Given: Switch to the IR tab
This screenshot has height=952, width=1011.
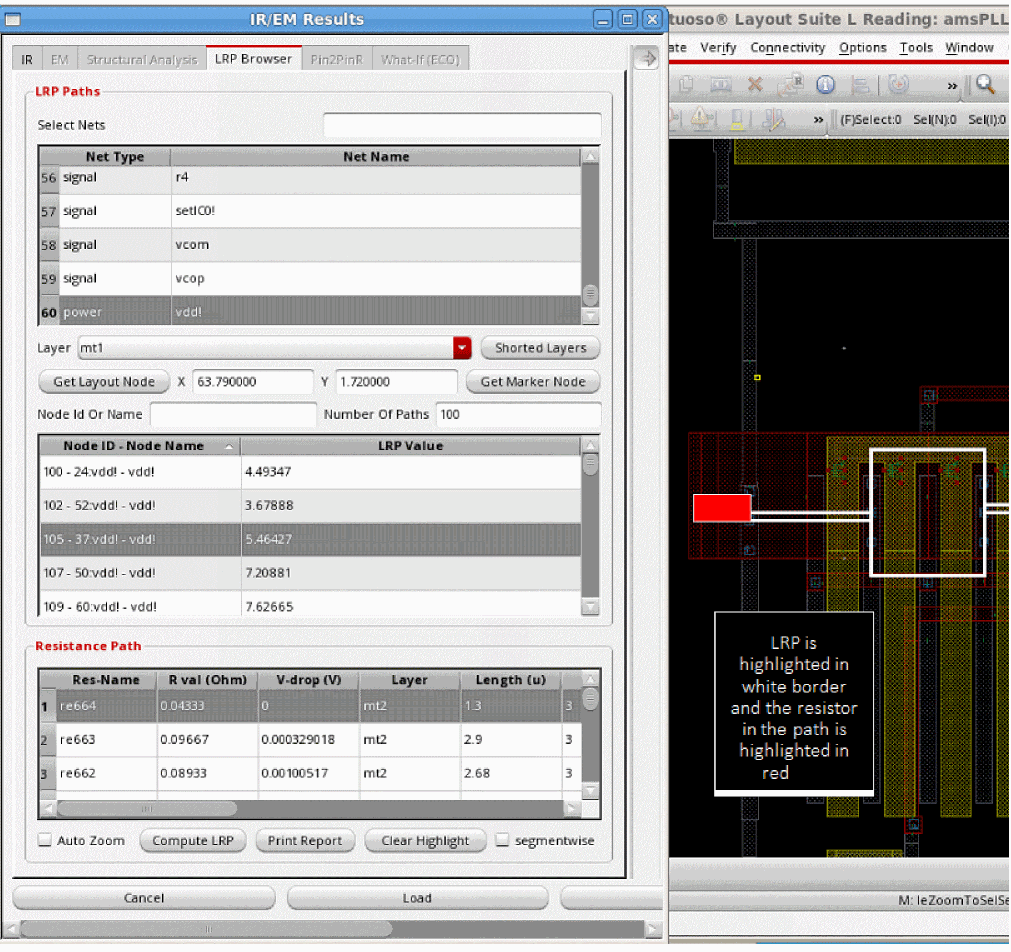Looking at the screenshot, I should pyautogui.click(x=27, y=59).
